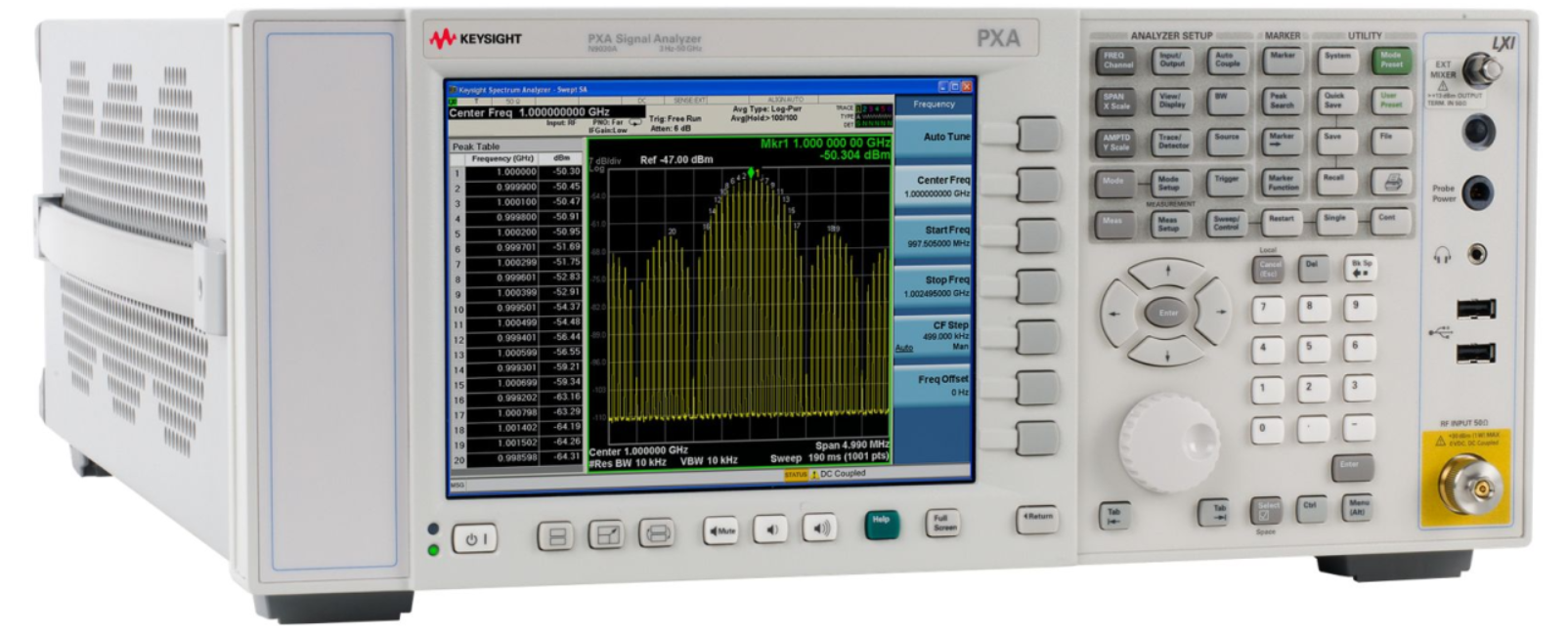Click the Recall key
Viewport: 1568px width, 636px height.
click(x=1336, y=182)
